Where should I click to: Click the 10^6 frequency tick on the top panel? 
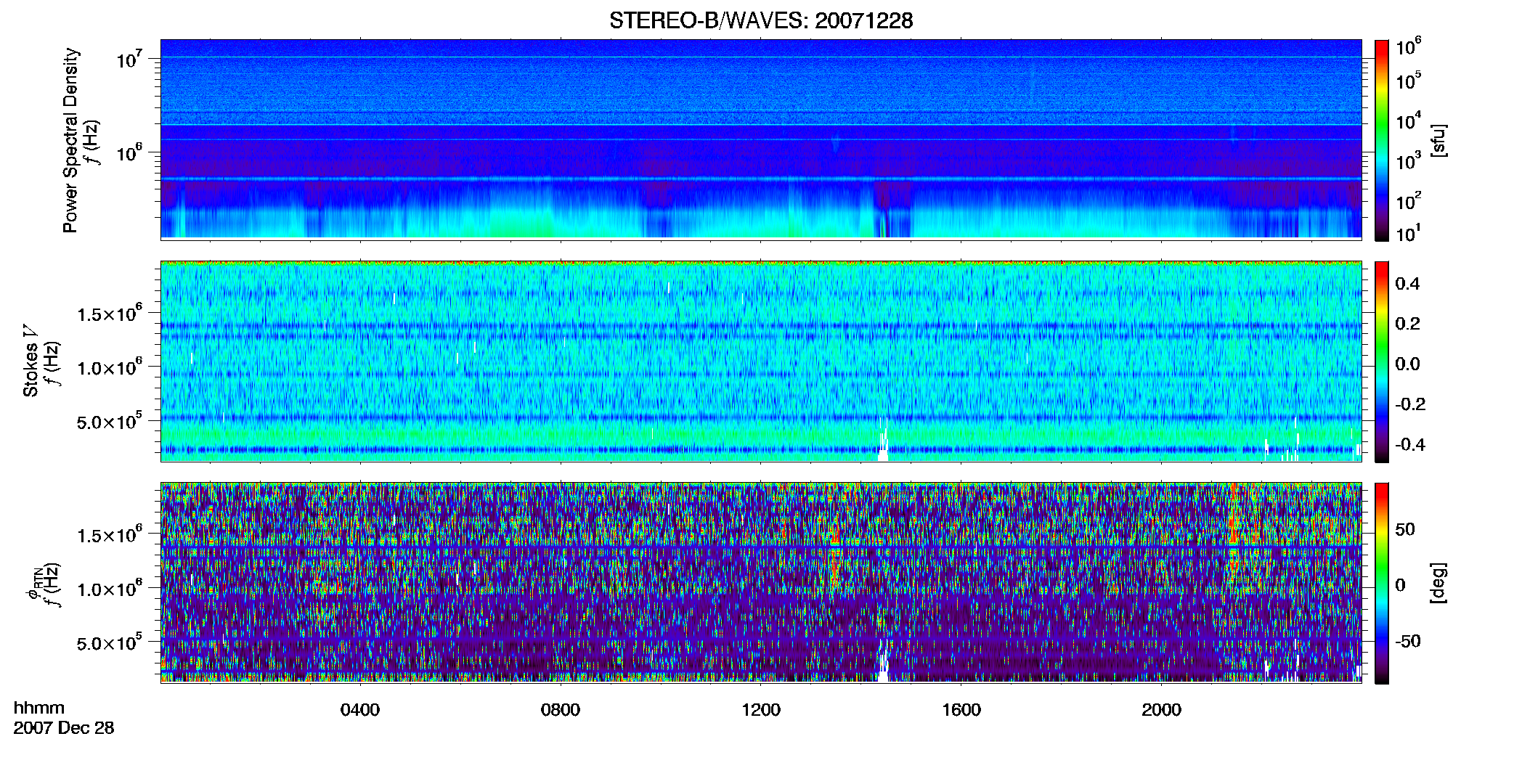(x=131, y=153)
